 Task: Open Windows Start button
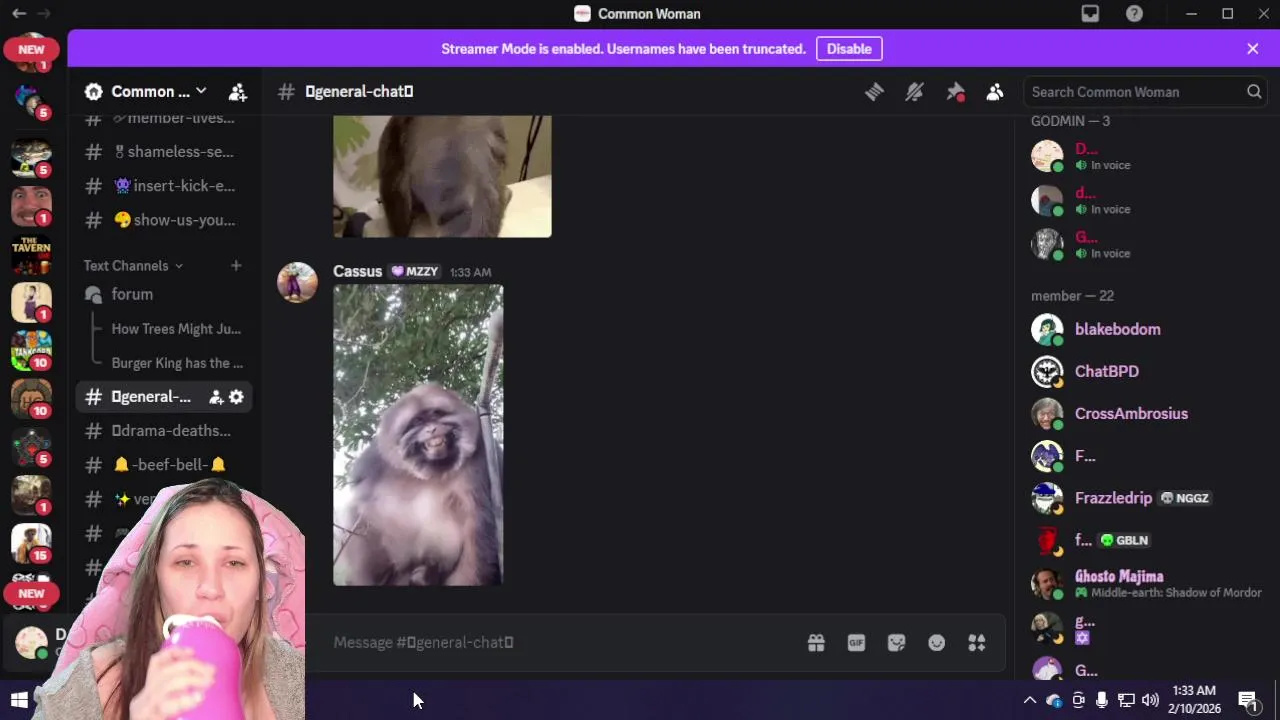(19, 700)
